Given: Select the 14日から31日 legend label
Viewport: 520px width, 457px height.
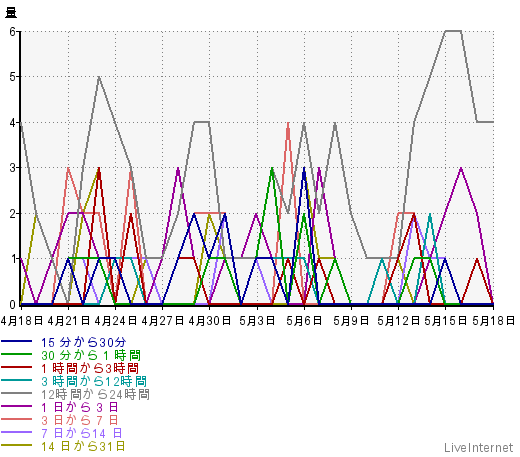Looking at the screenshot, I should pos(83,446).
